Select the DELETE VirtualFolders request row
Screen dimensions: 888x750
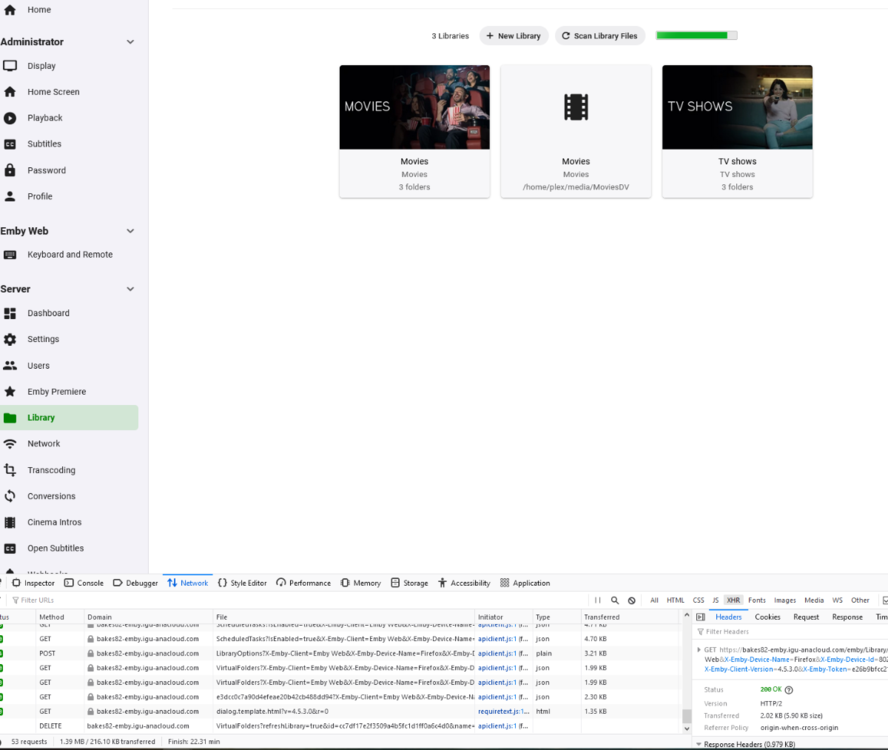point(340,726)
